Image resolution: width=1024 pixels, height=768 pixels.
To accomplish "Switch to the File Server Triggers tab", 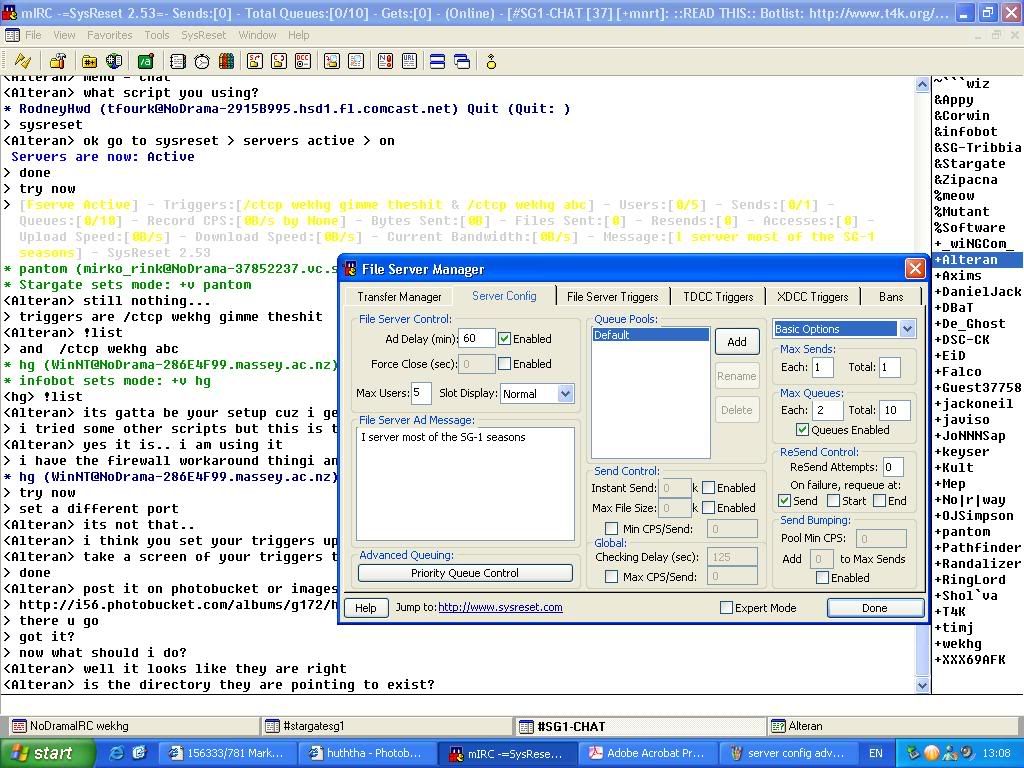I will coord(613,297).
